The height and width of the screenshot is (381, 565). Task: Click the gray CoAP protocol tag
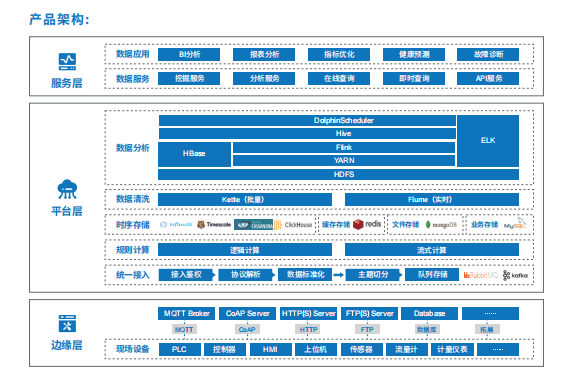(247, 329)
